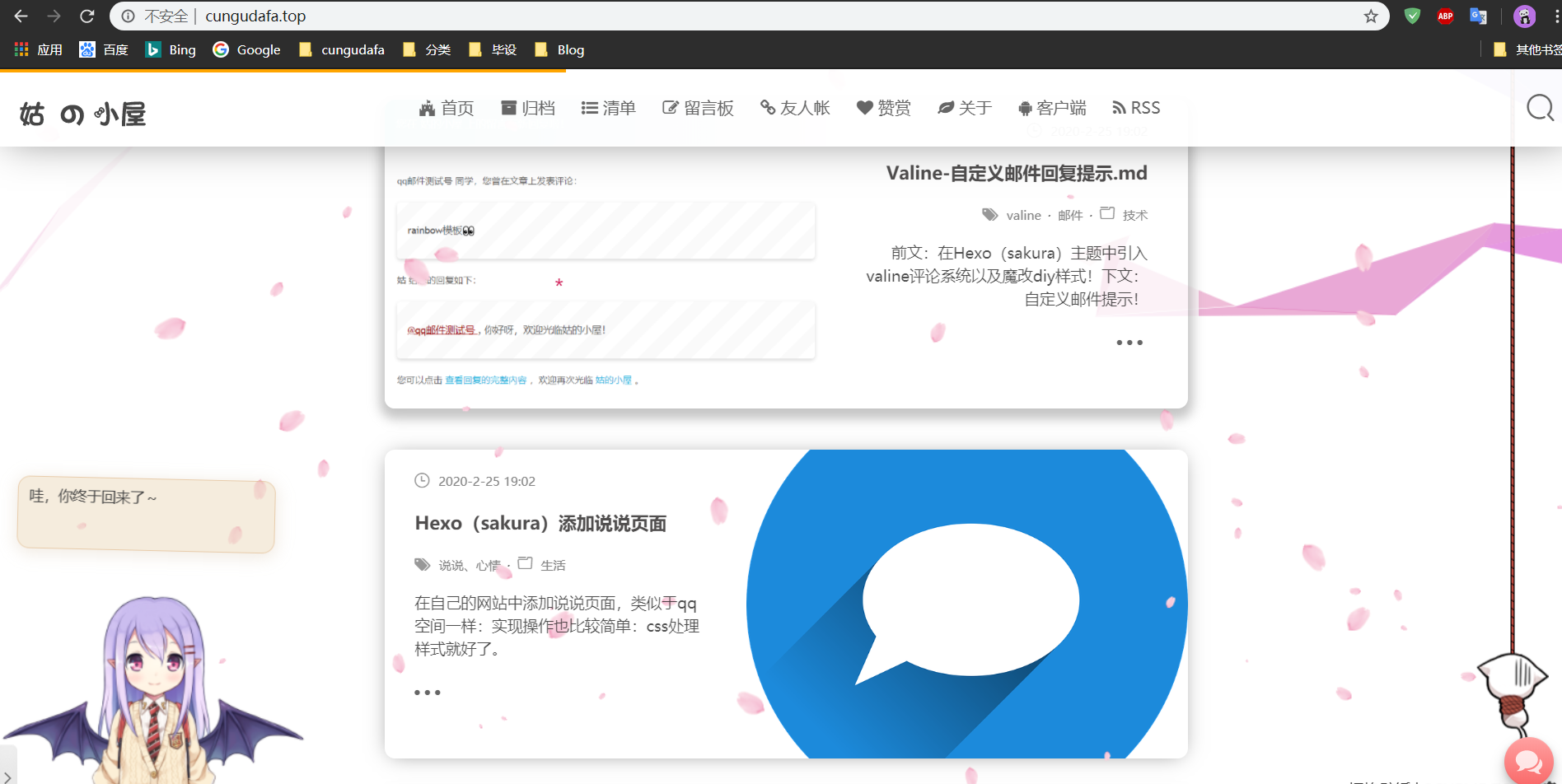Click the tags icon beside 说说、心情

[422, 564]
